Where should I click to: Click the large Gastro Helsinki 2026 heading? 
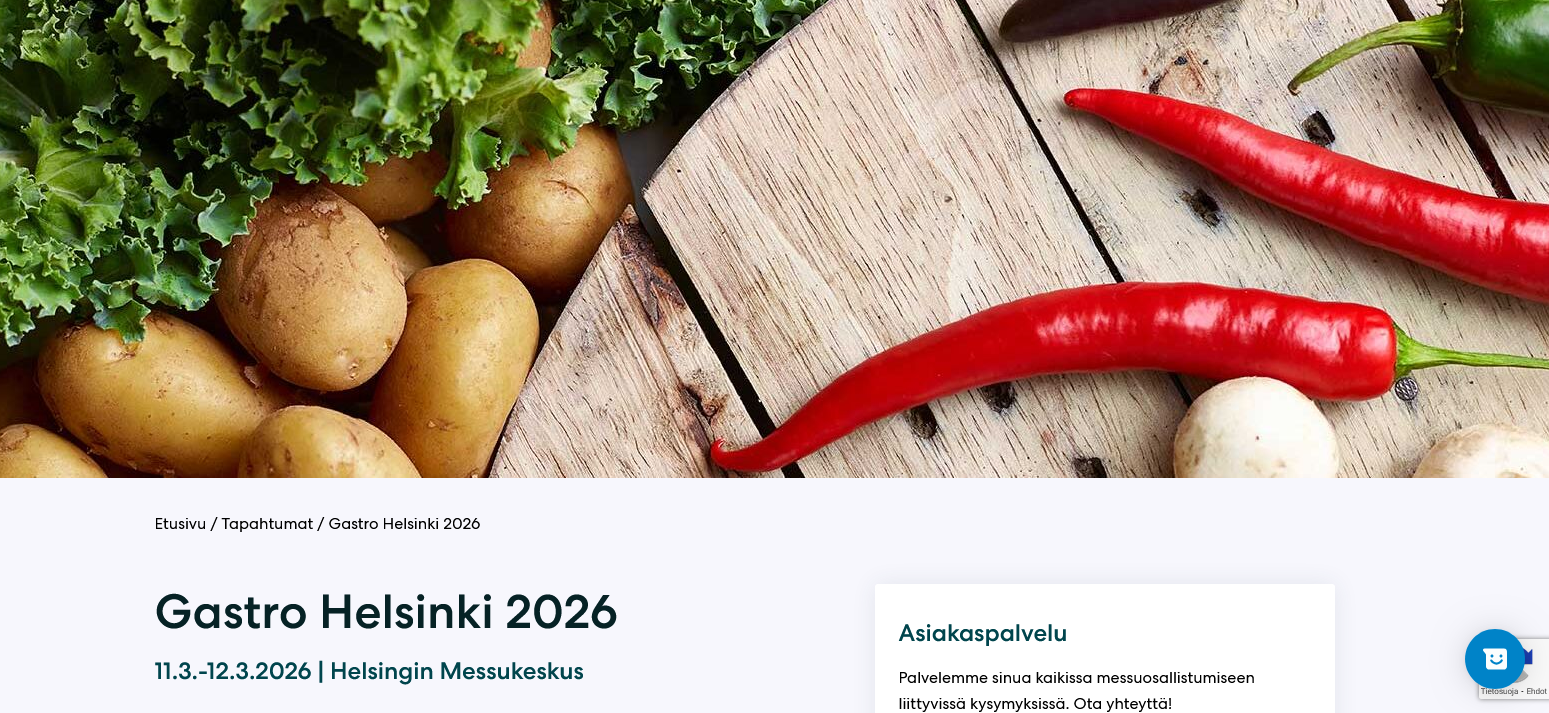pyautogui.click(x=386, y=612)
